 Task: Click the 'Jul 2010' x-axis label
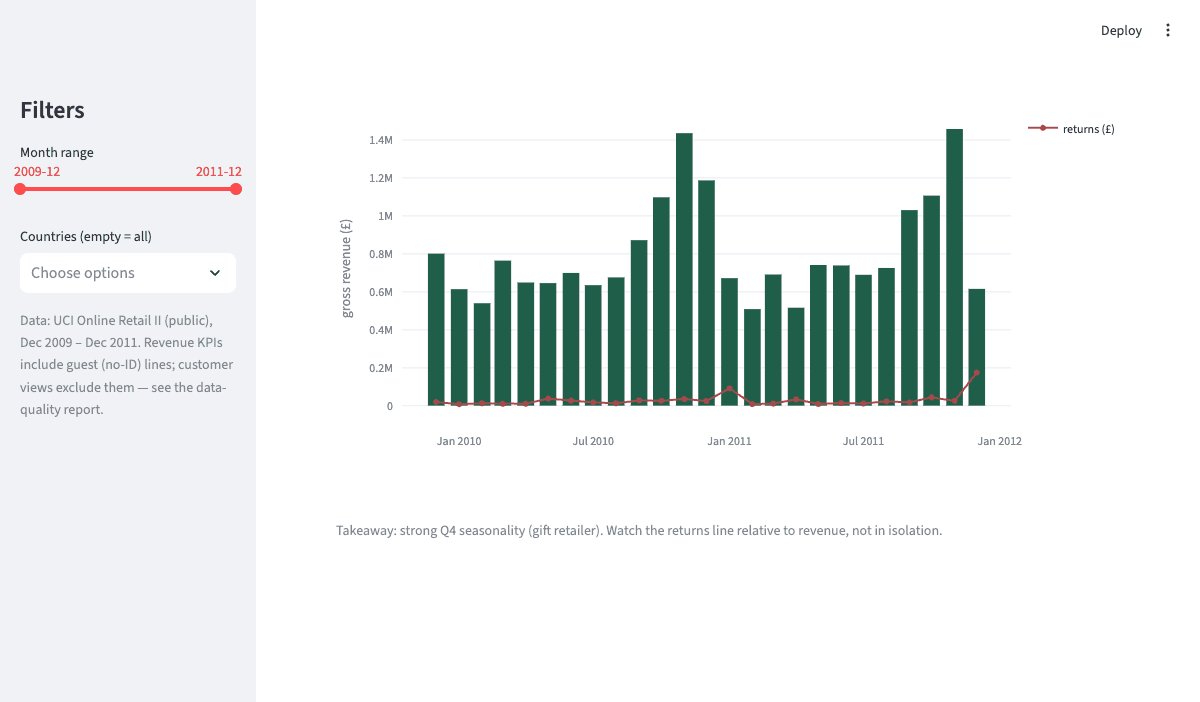point(593,441)
